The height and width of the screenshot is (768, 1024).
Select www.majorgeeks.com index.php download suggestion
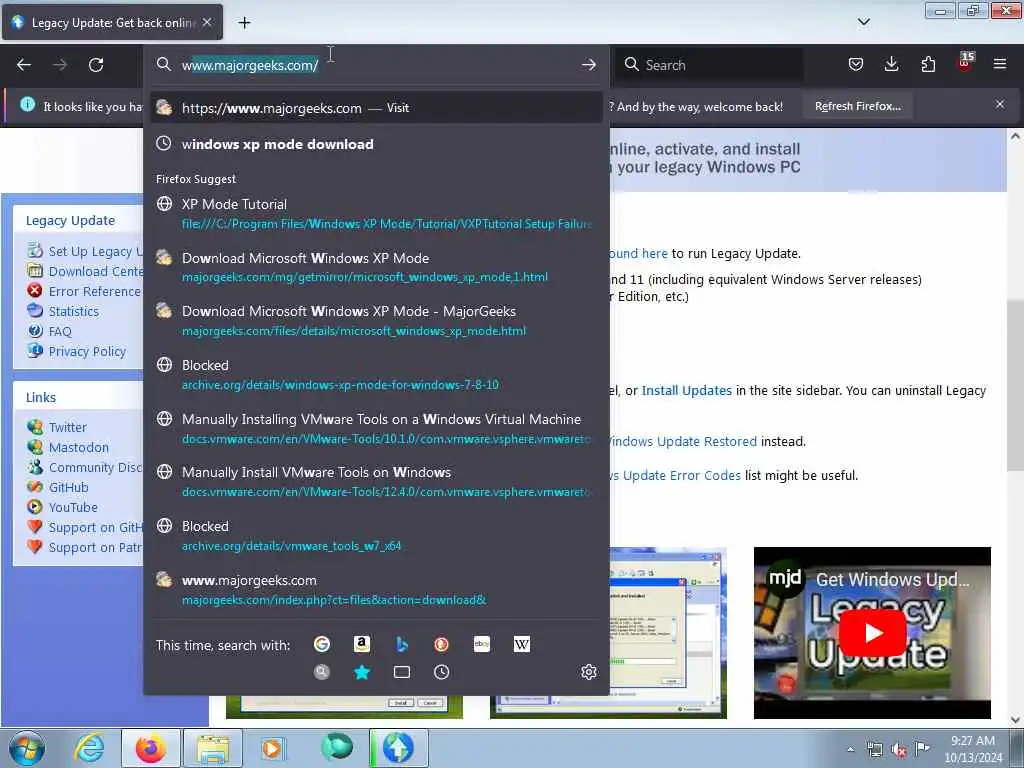376,590
